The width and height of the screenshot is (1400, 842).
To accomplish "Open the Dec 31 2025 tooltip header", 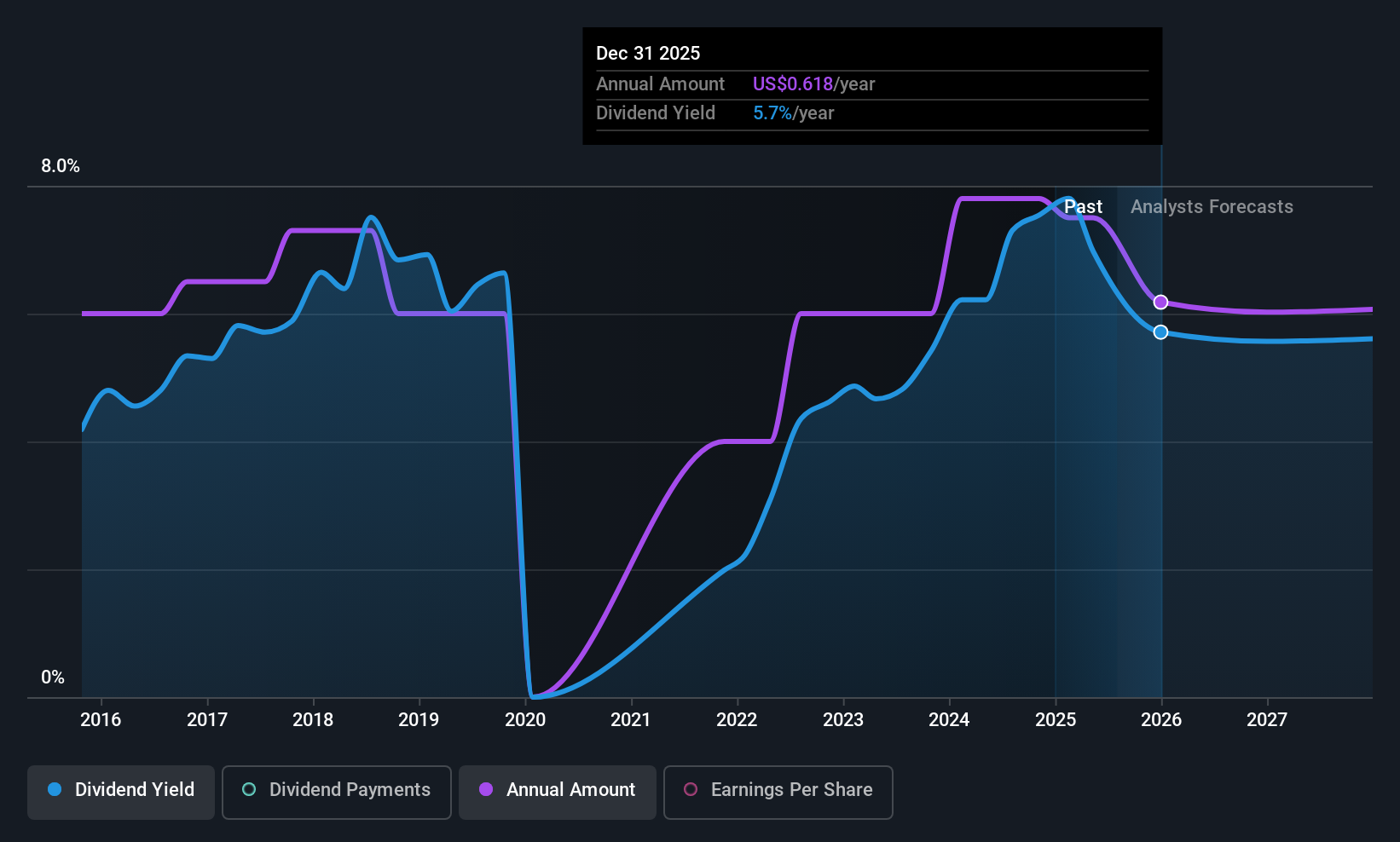I will click(648, 53).
